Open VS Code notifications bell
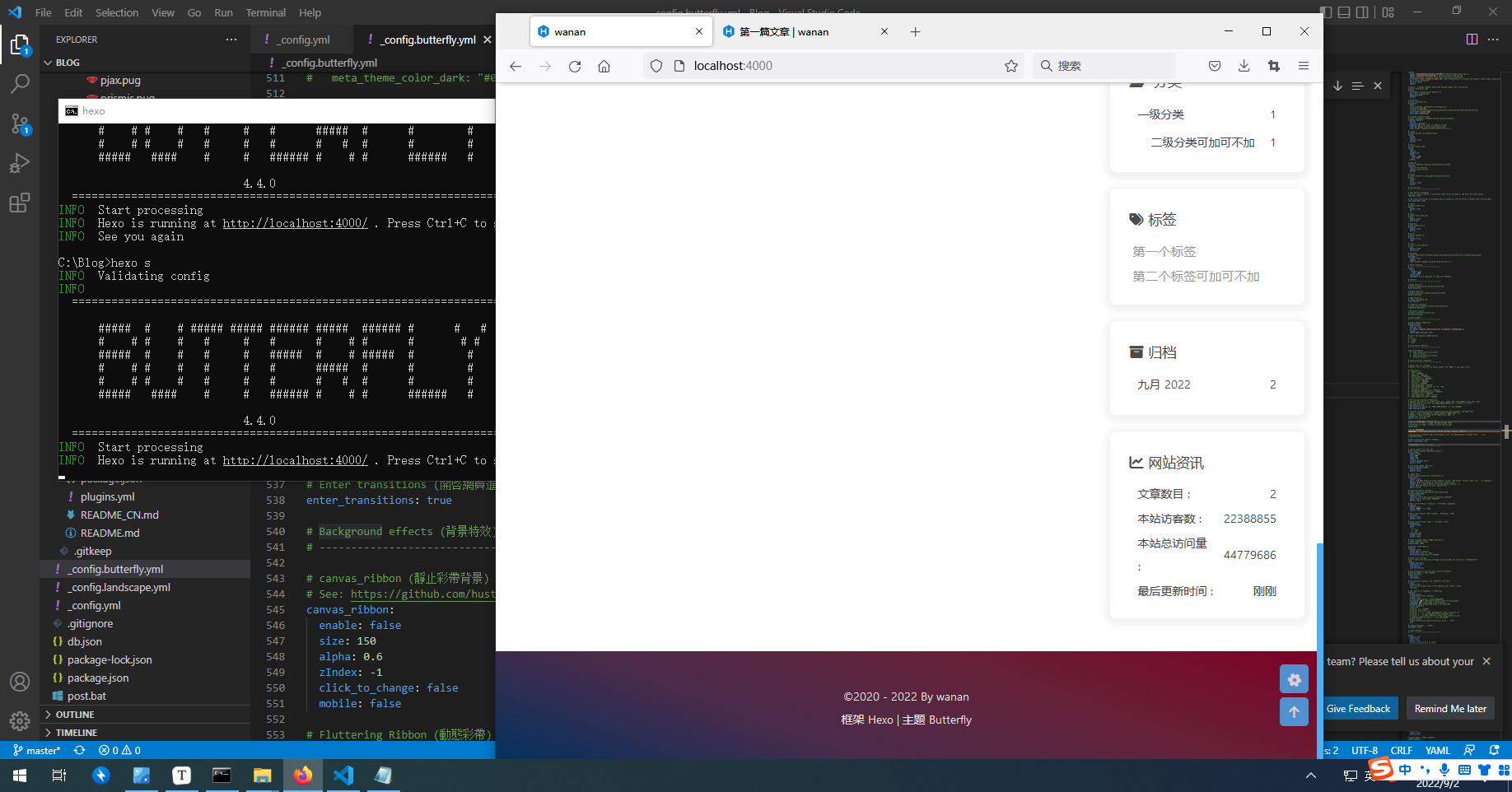 pos(1495,750)
